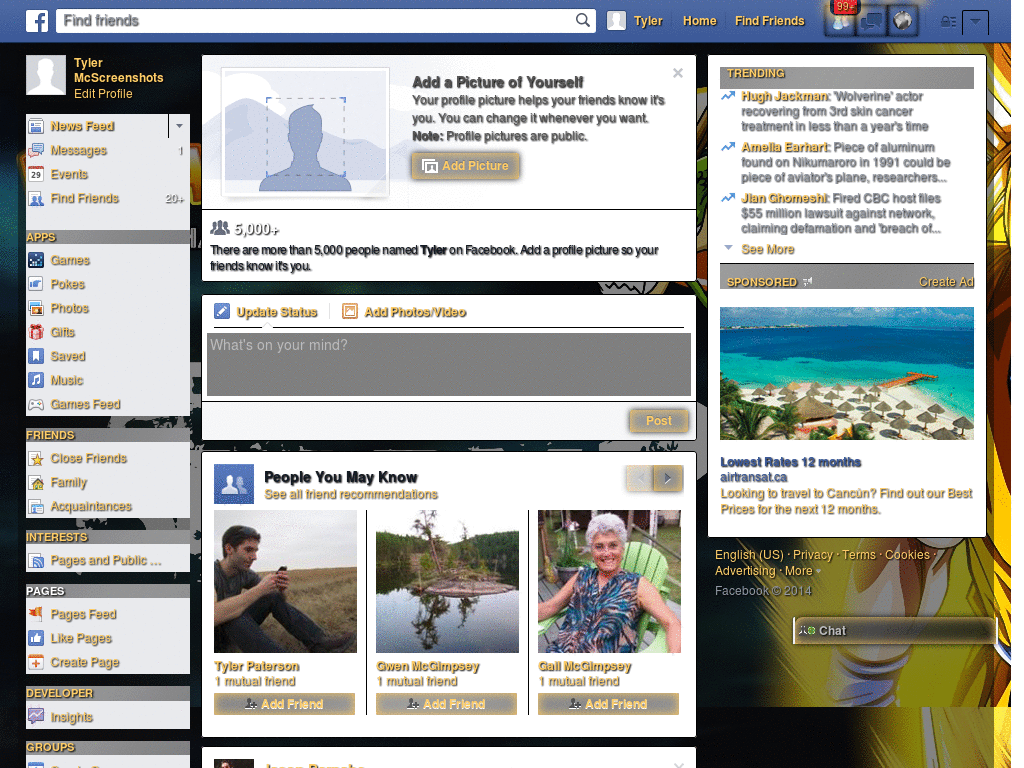Click the Events calendar icon
This screenshot has width=1024, height=768.
[36, 174]
